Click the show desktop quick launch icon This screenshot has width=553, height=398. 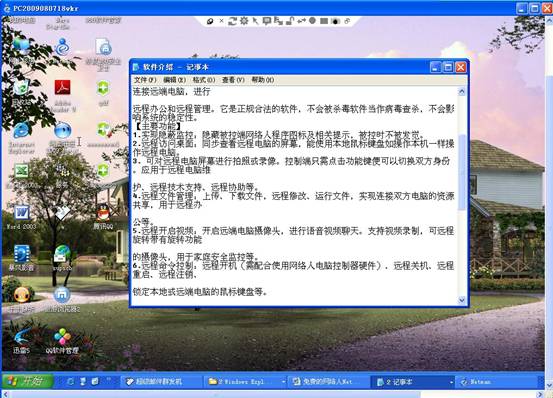(95, 381)
